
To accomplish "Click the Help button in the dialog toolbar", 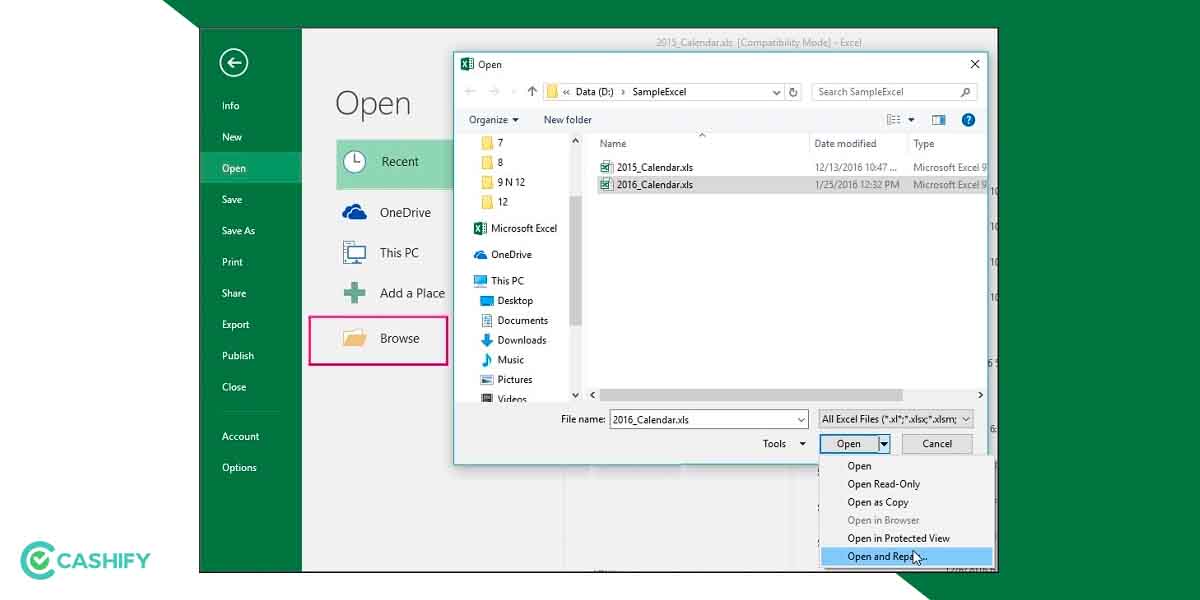I will coord(968,120).
